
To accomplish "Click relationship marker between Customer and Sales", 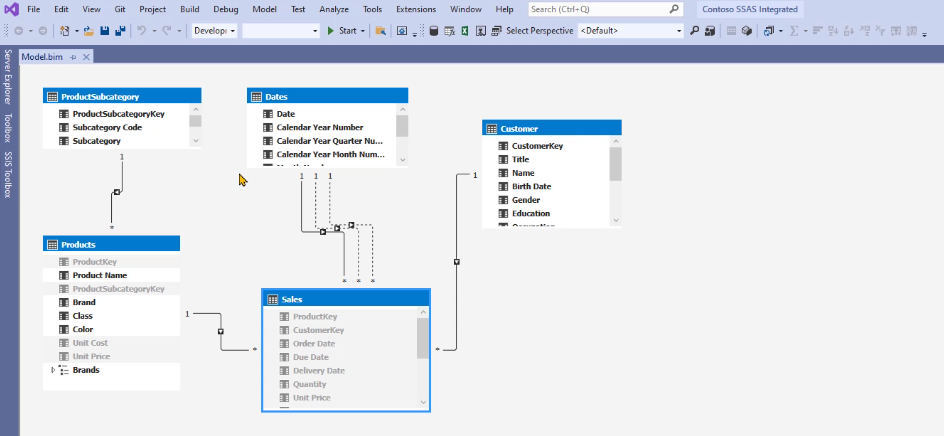I will click(457, 262).
